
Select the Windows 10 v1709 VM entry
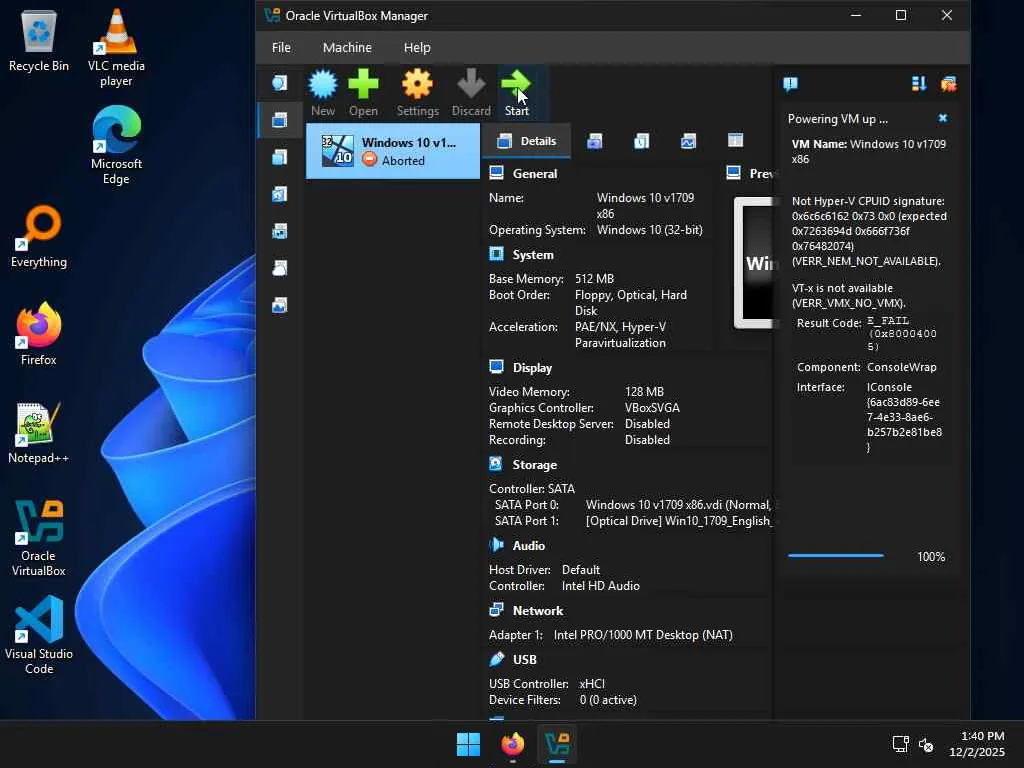click(x=392, y=151)
